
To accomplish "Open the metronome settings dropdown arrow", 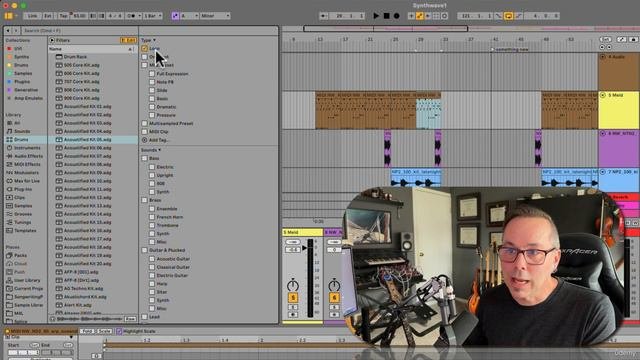I will point(140,16).
